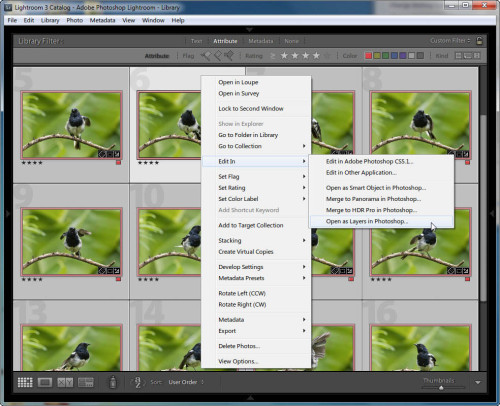
Task: Open the toolbar content triangle menu
Action: click(x=478, y=382)
